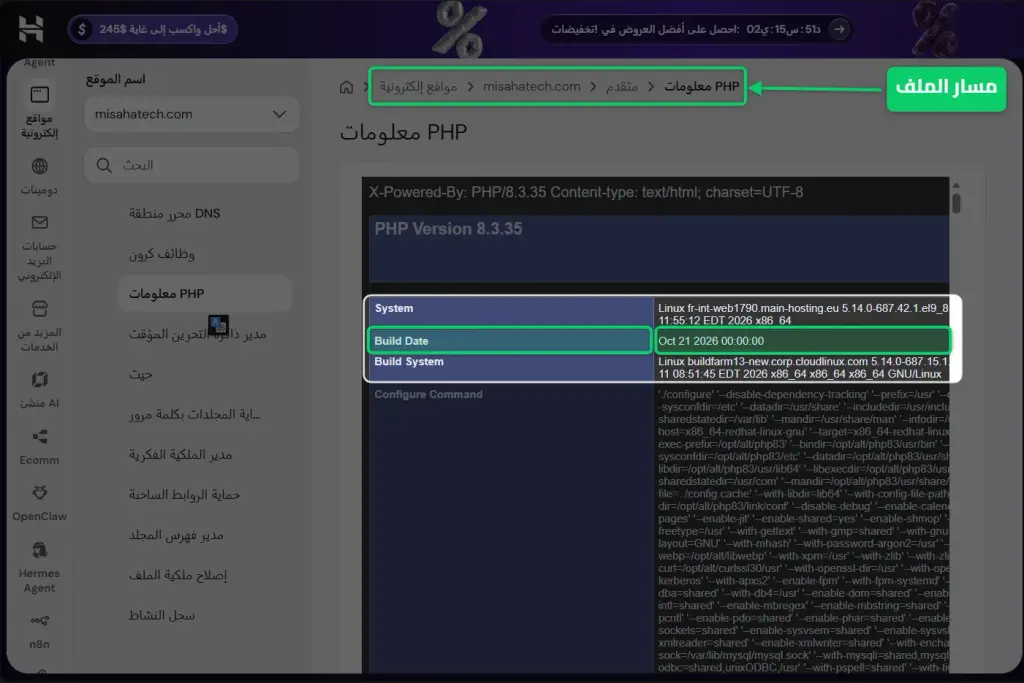Screen dimensions: 1024x683
Task: Open the Hermes Agent sidebar icon
Action: tap(39, 550)
